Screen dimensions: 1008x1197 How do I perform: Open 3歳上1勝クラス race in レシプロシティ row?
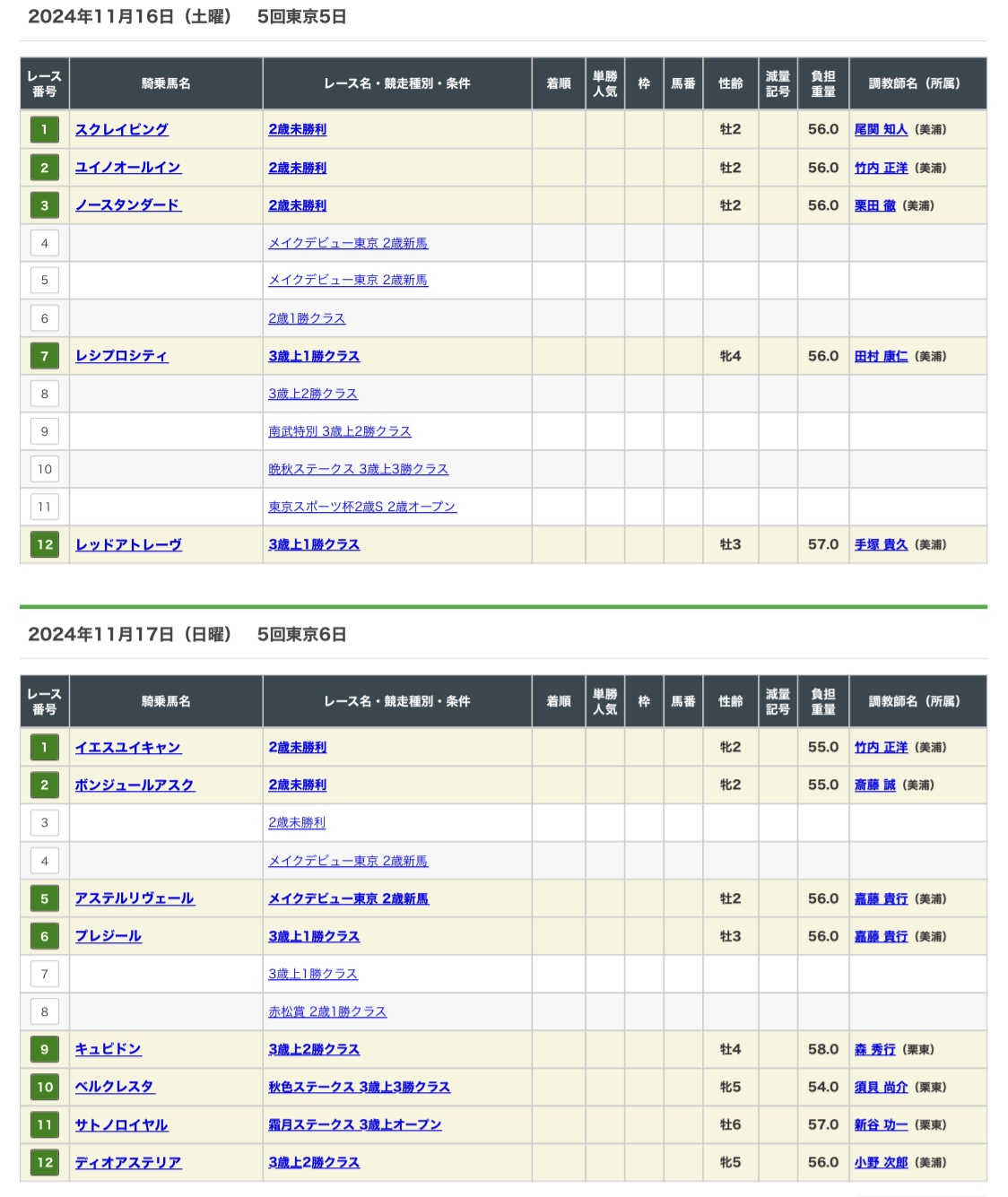314,356
